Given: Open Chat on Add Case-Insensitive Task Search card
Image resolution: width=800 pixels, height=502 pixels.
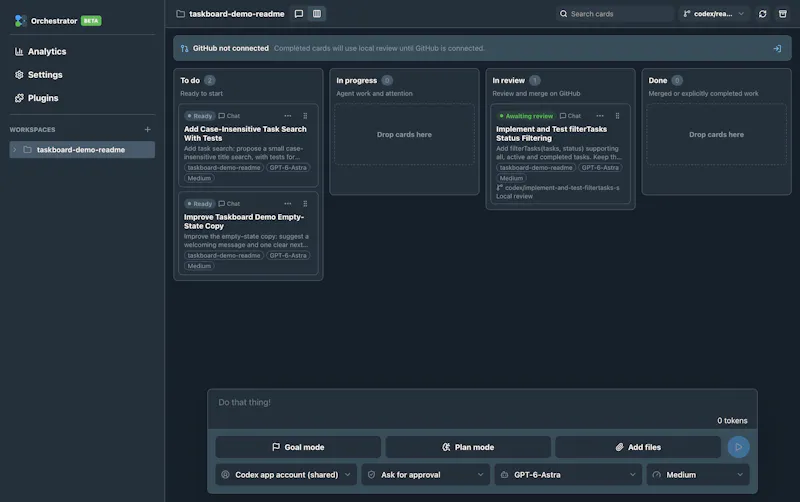Looking at the screenshot, I should click(x=229, y=116).
